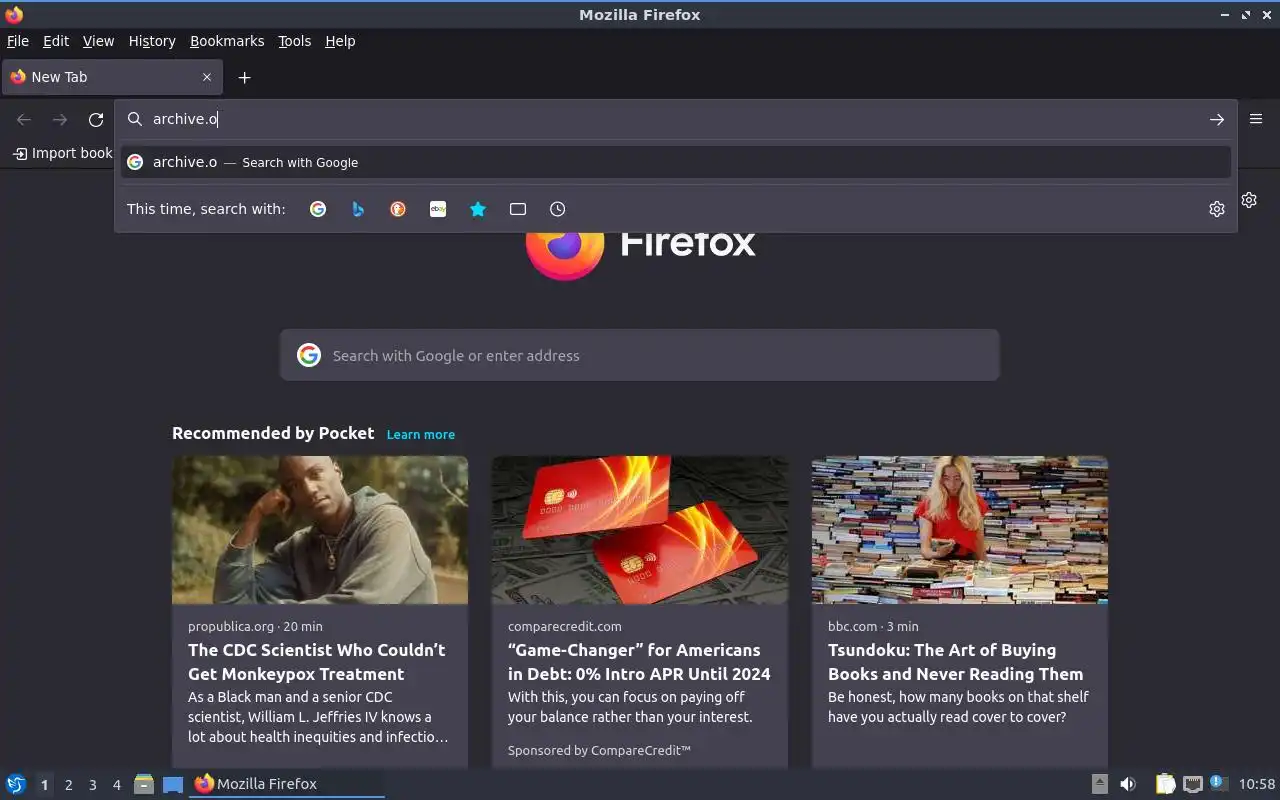Open the clipboard tray icon
Screen dimensions: 1280x800
coord(1165,784)
